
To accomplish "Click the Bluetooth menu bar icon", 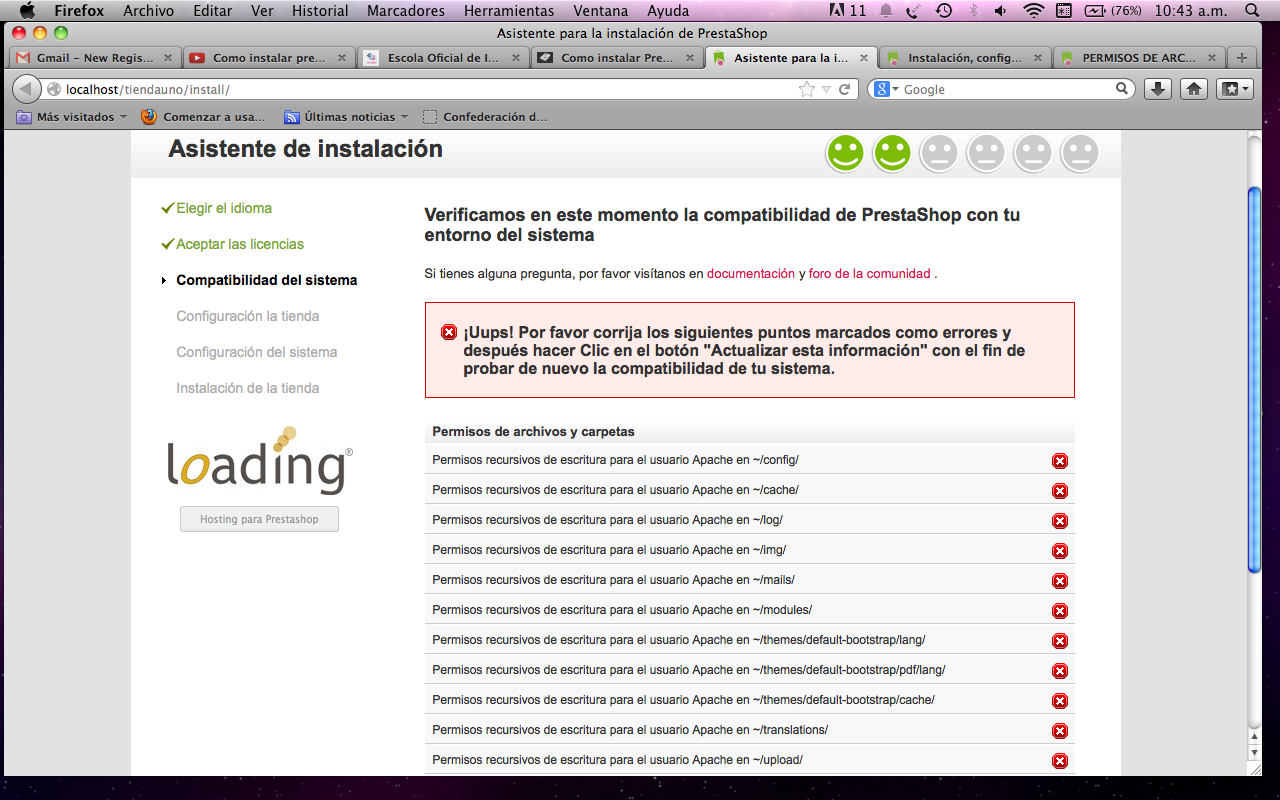I will coord(973,11).
